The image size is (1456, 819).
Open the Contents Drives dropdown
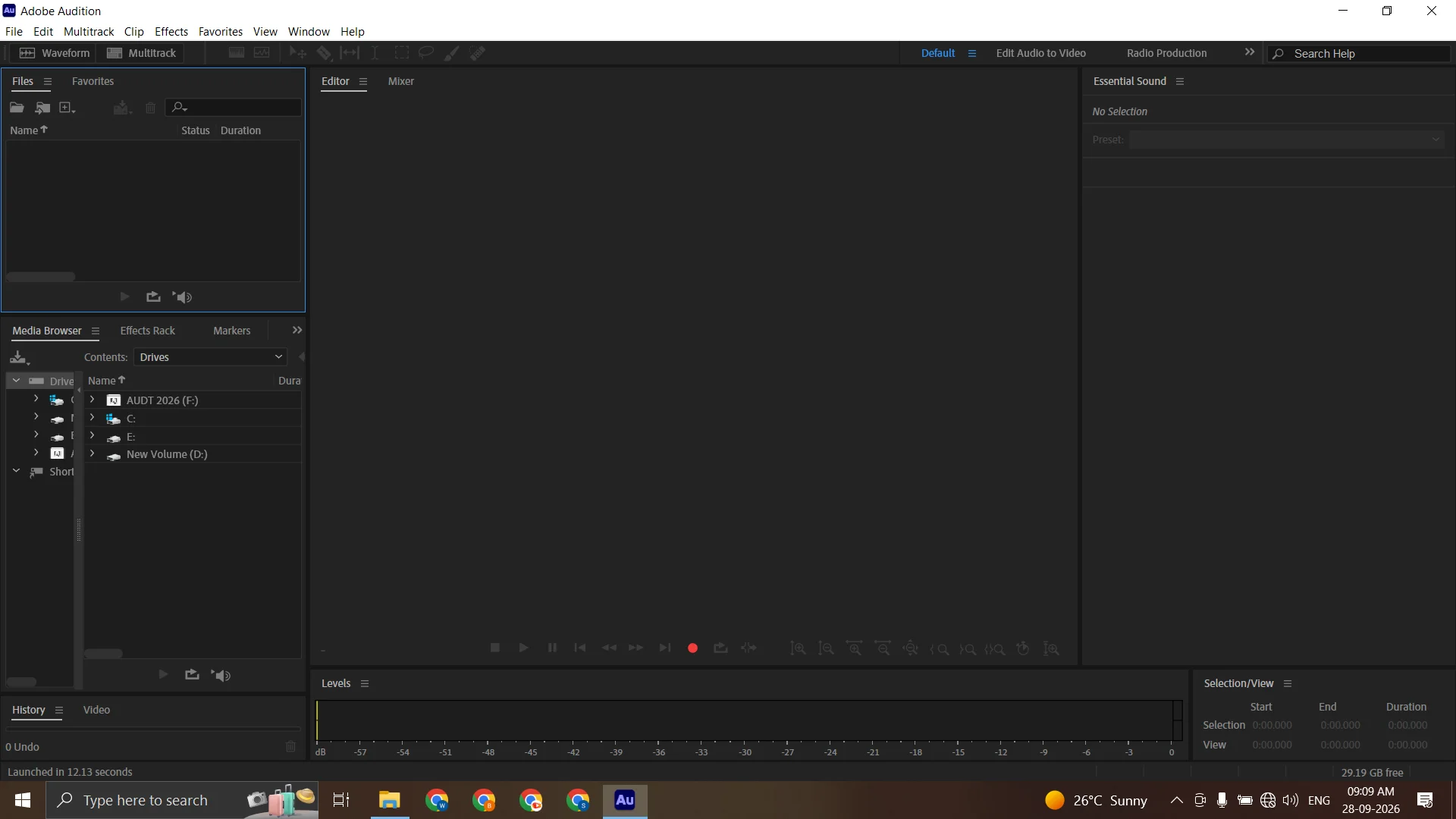(x=211, y=357)
